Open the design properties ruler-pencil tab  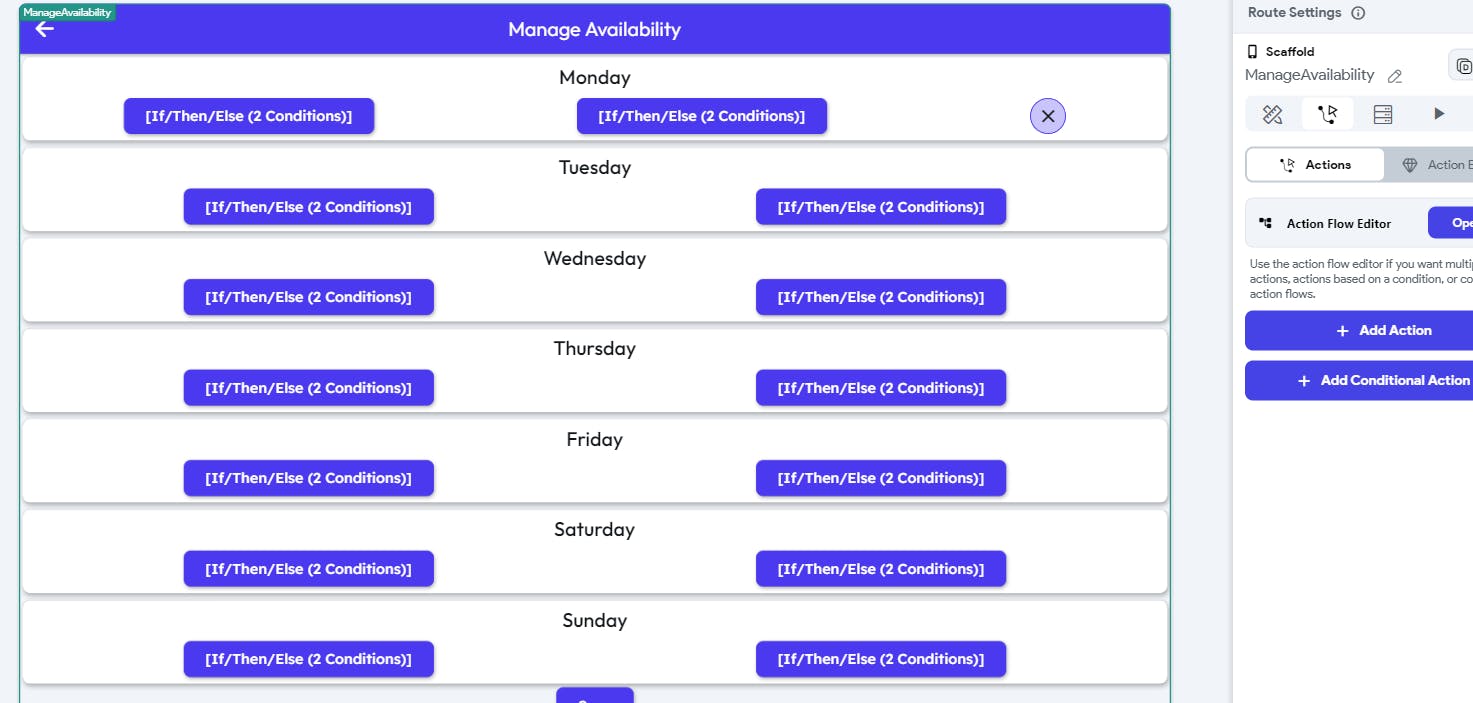[x=1272, y=114]
